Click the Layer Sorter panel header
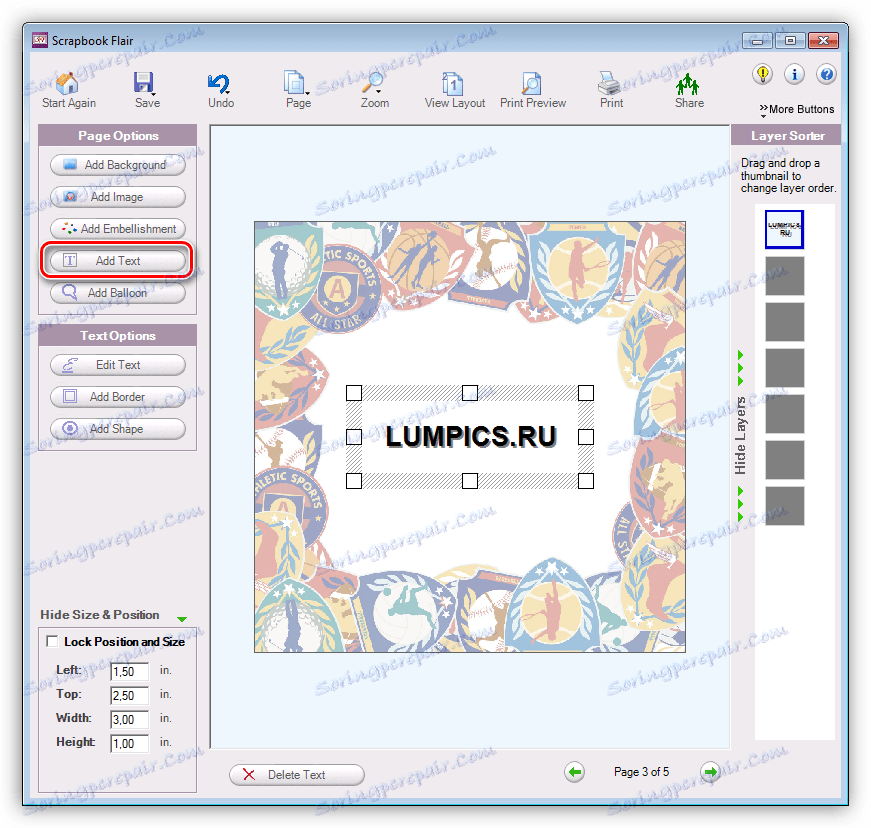 click(x=787, y=136)
